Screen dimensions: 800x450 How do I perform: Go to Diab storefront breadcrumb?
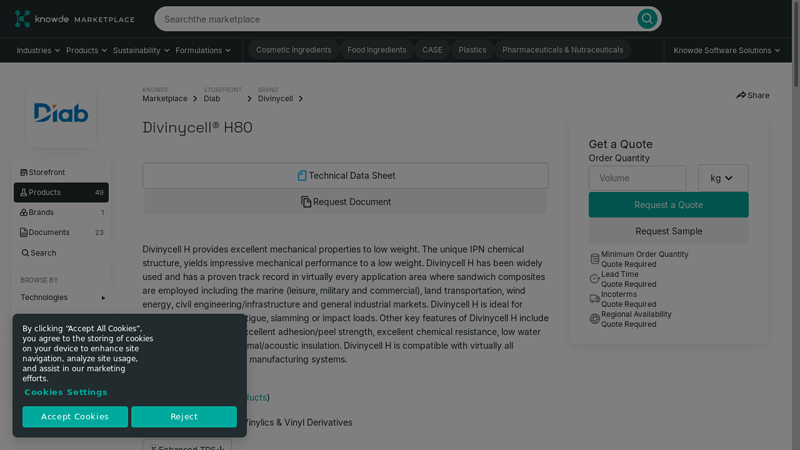(x=212, y=98)
